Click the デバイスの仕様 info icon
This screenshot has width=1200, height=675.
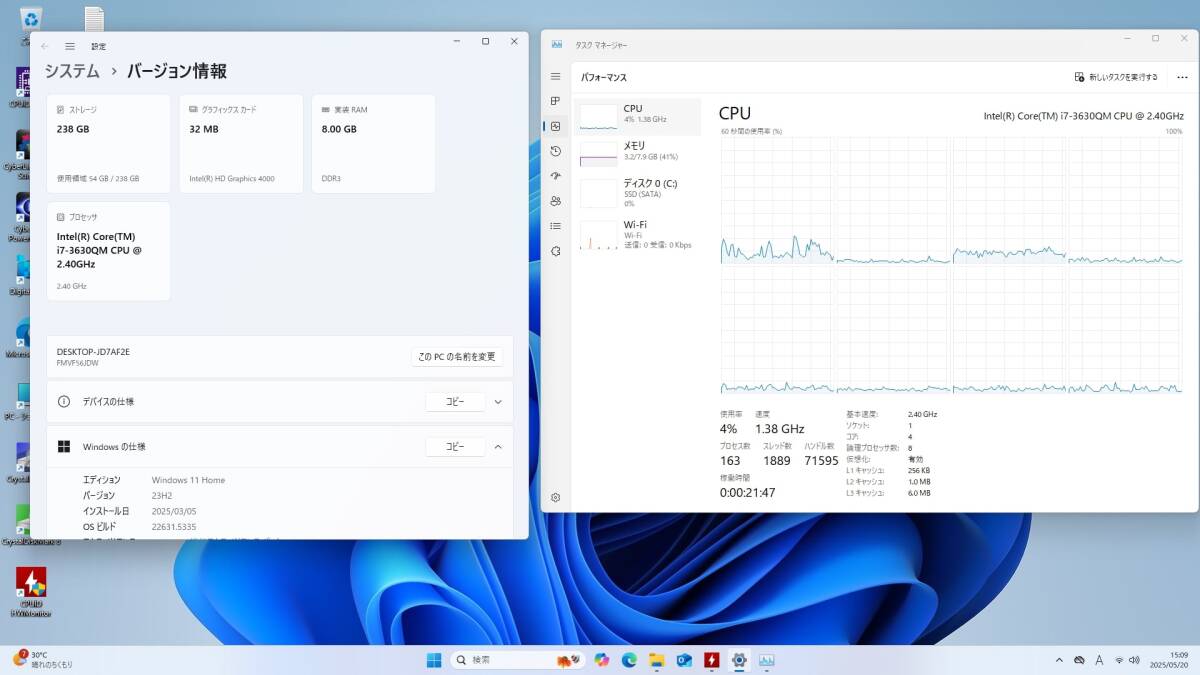64,401
